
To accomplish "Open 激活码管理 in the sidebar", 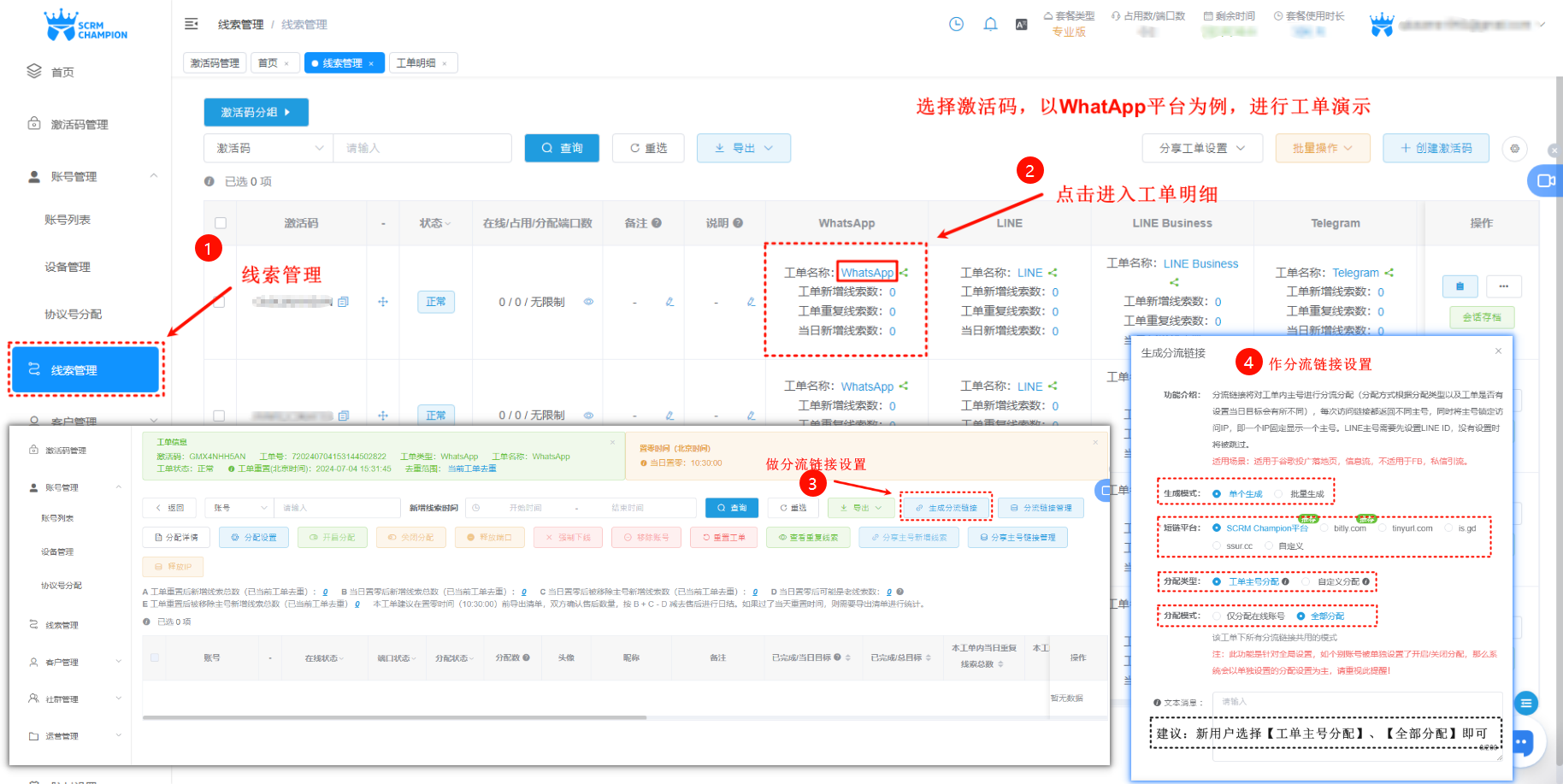I will [79, 125].
